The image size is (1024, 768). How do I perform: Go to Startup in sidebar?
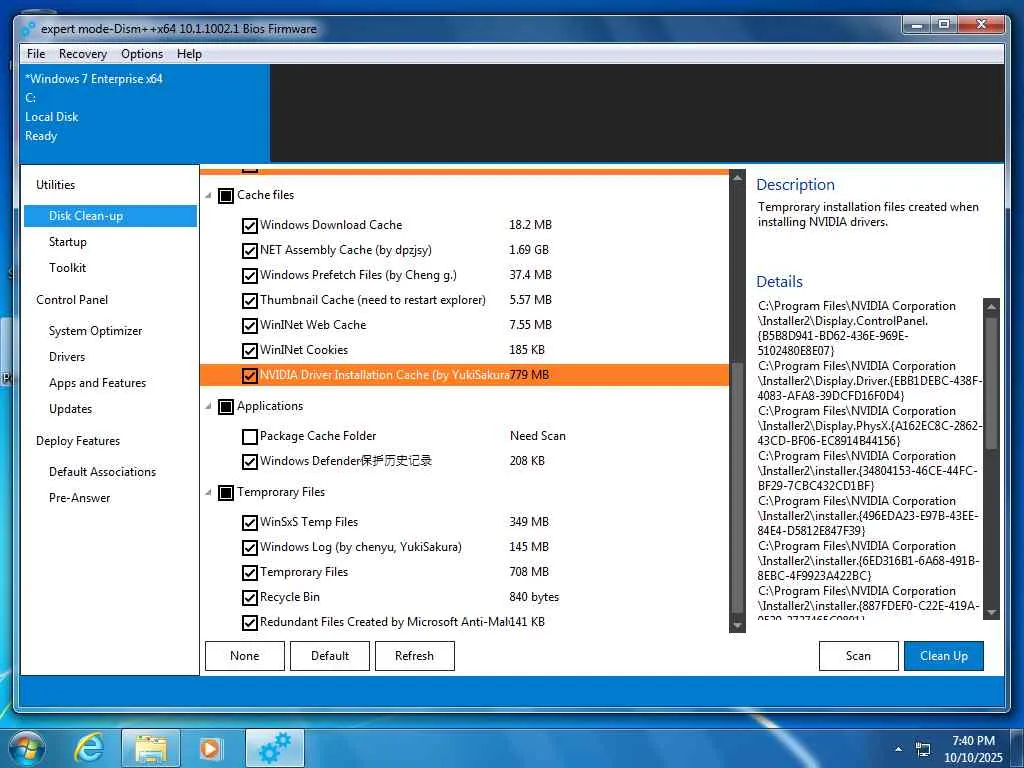coord(68,242)
